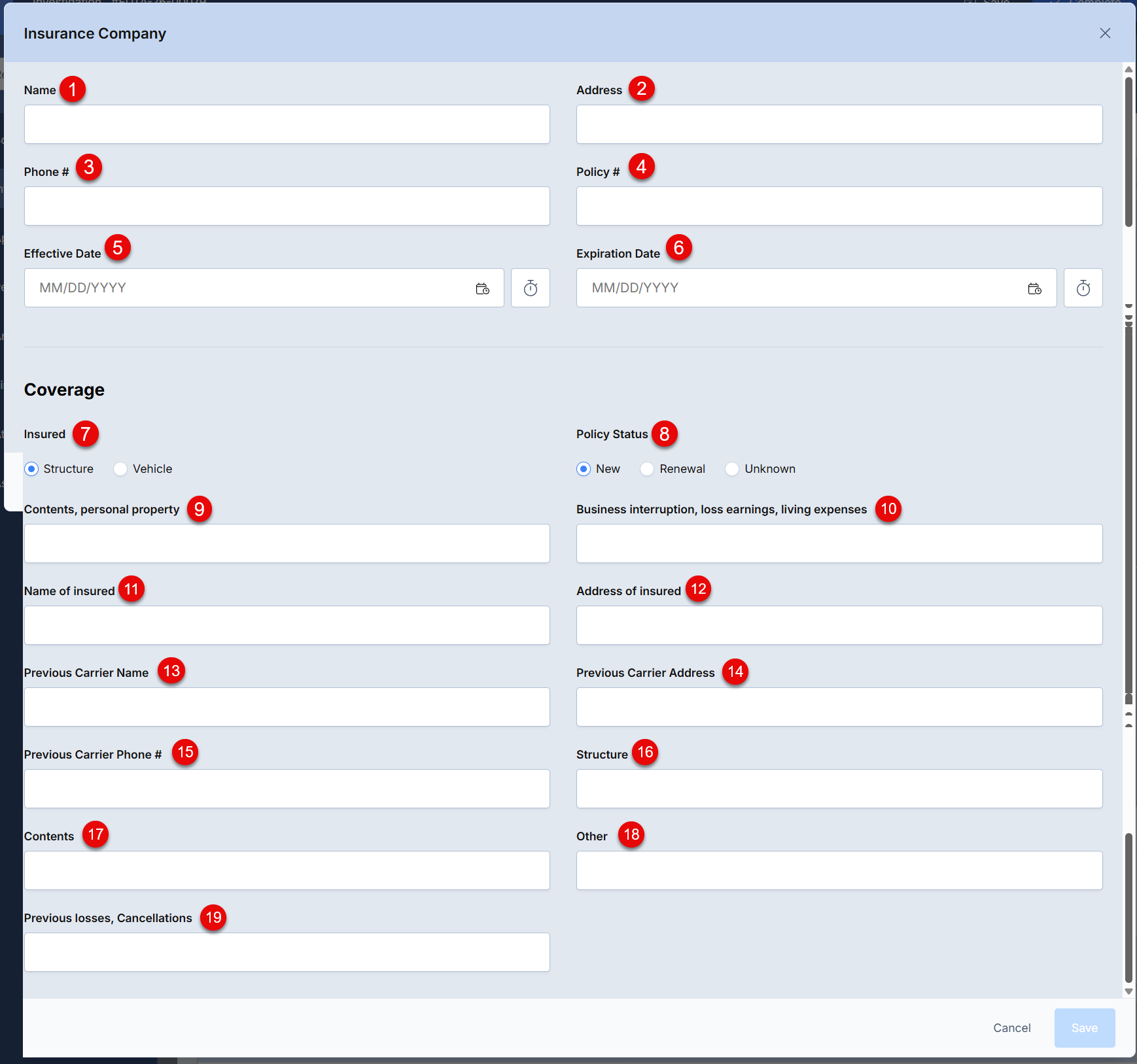
Task: Open the Effective Date calendar picker icon
Action: tap(482, 288)
